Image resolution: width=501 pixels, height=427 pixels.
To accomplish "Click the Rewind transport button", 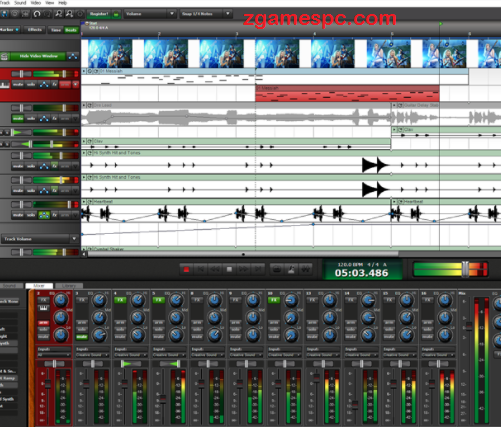I will (215, 269).
